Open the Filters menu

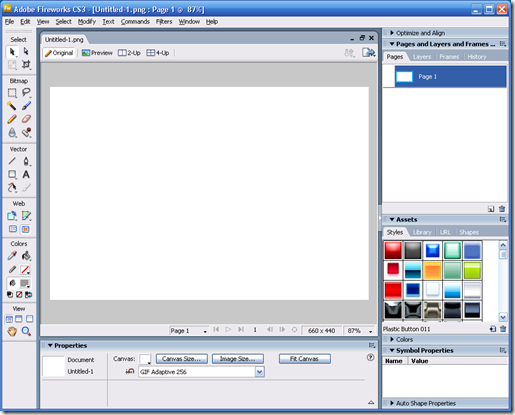point(164,22)
